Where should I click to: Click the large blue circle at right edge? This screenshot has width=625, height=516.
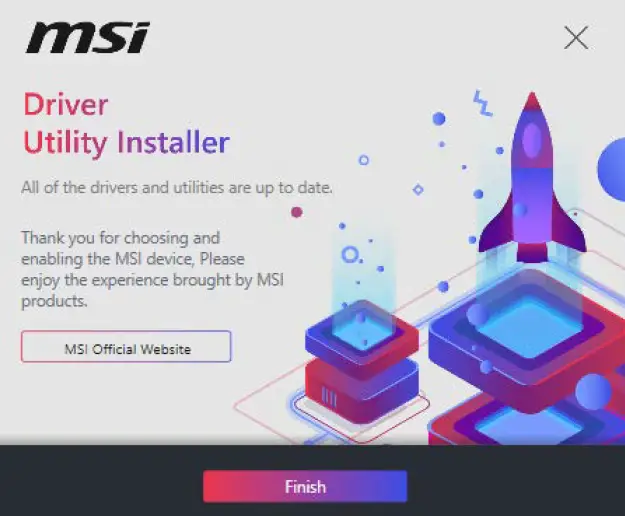[612, 169]
